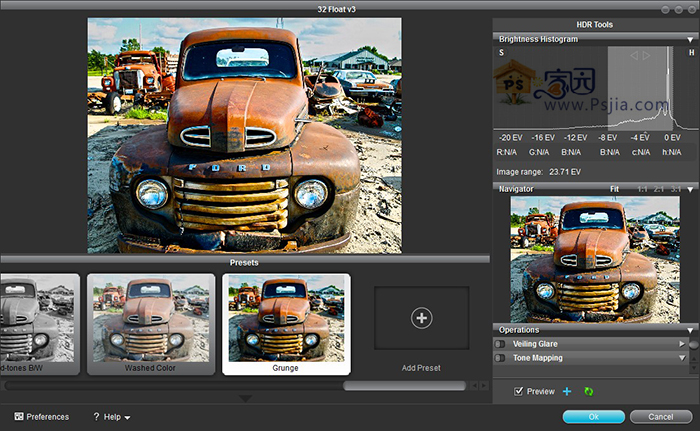Click the -20 EV histogram label
This screenshot has width=700, height=431.
tap(511, 138)
